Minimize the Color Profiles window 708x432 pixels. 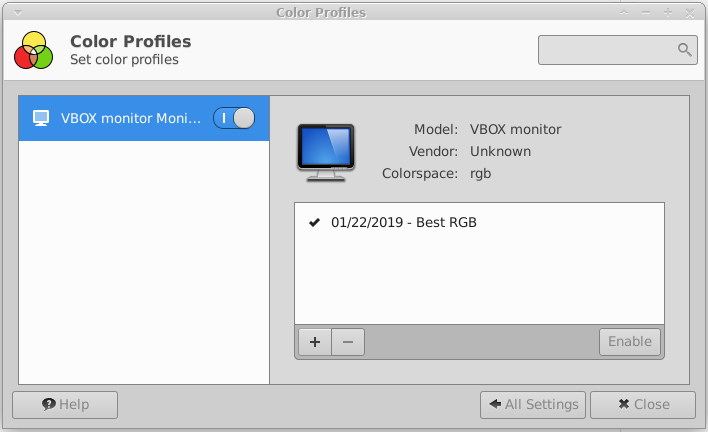click(646, 12)
